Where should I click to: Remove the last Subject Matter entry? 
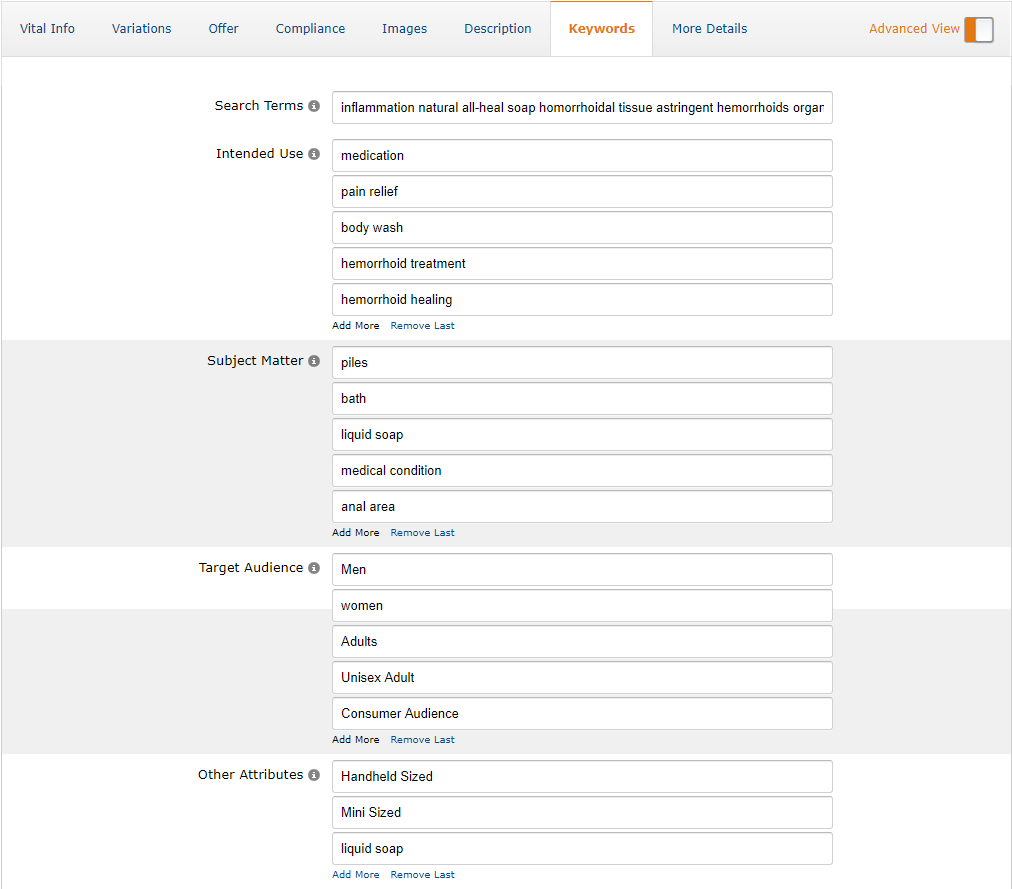tap(422, 532)
